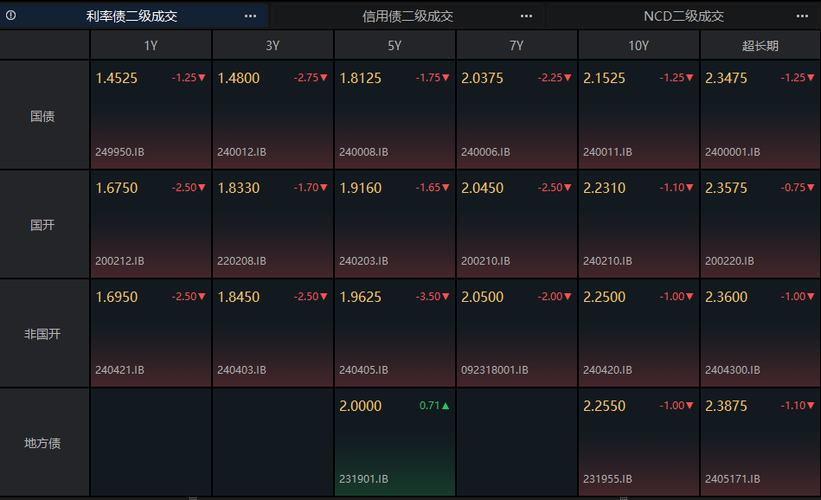This screenshot has width=821, height=500.
Task: Click the 1.4525 国债 1Y yield value
Action: 116,78
